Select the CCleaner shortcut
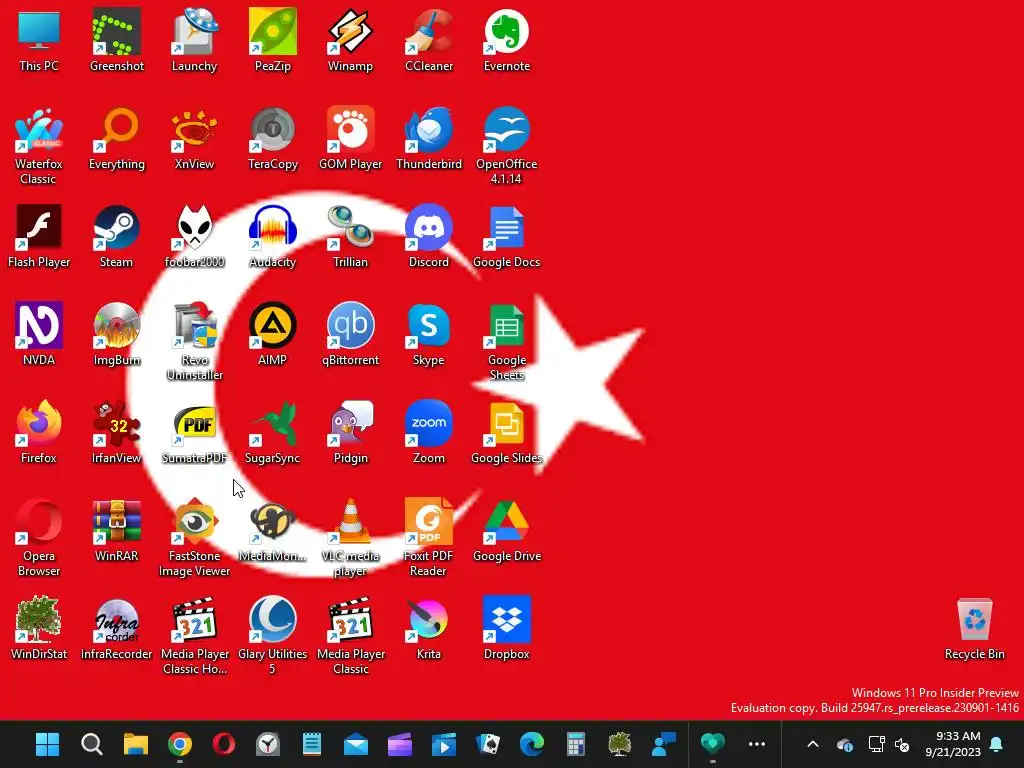Screen dimensions: 1024x768 [x=429, y=40]
